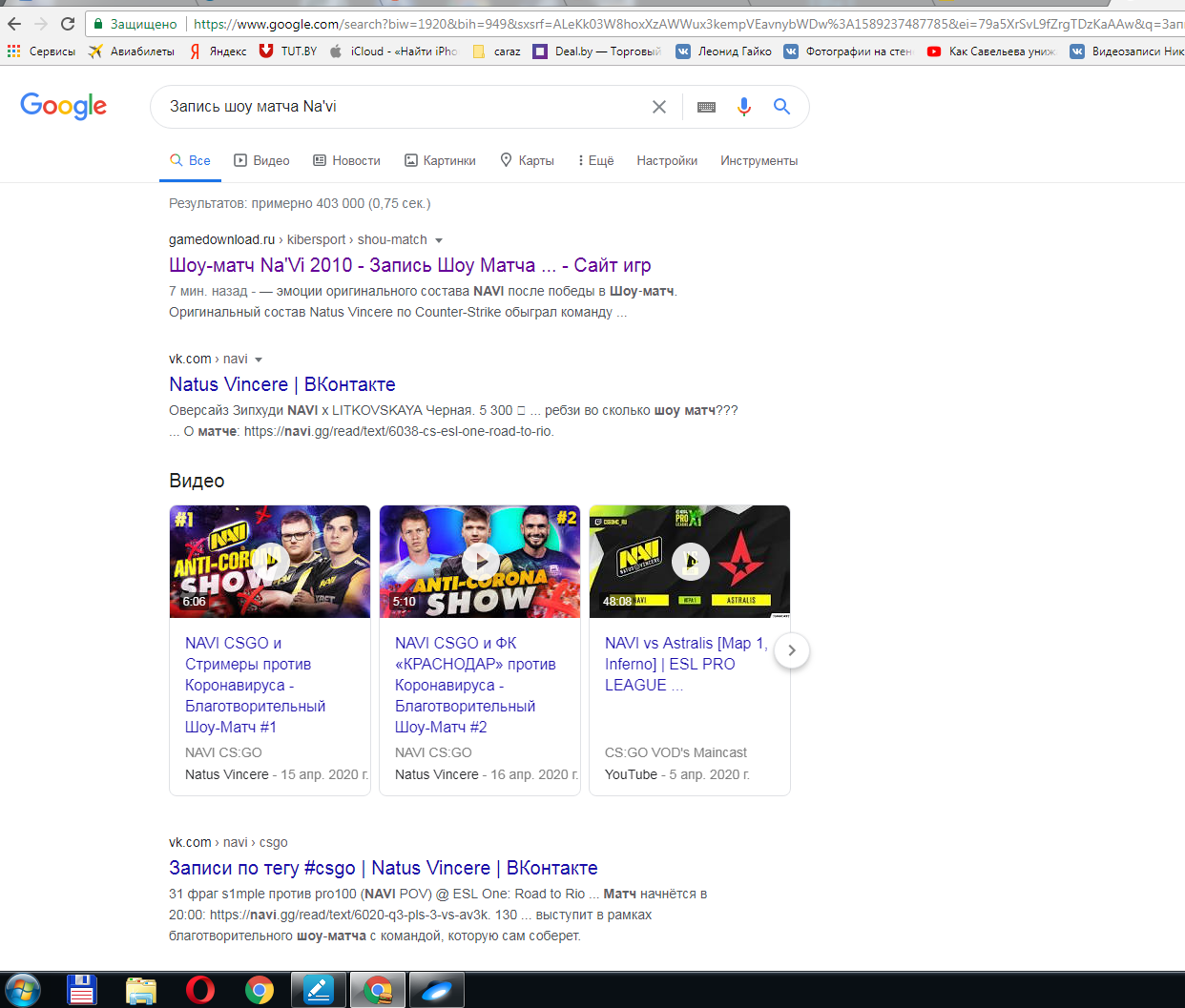This screenshot has width=1185, height=1008.
Task: Select the Все search tab
Action: click(190, 160)
